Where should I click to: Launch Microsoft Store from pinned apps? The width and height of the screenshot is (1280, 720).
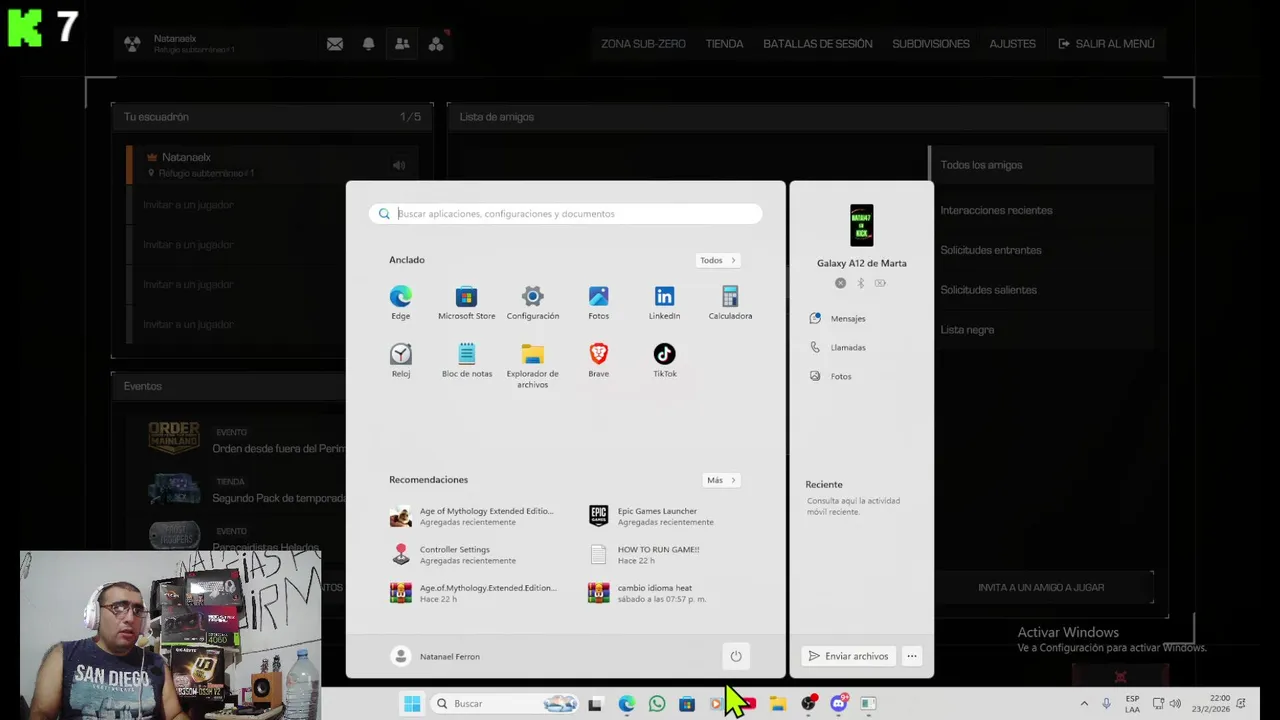click(x=466, y=302)
